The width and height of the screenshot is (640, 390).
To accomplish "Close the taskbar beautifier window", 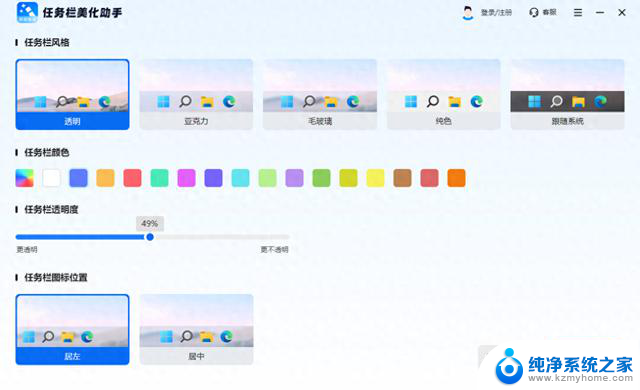I will pyautogui.click(x=622, y=13).
